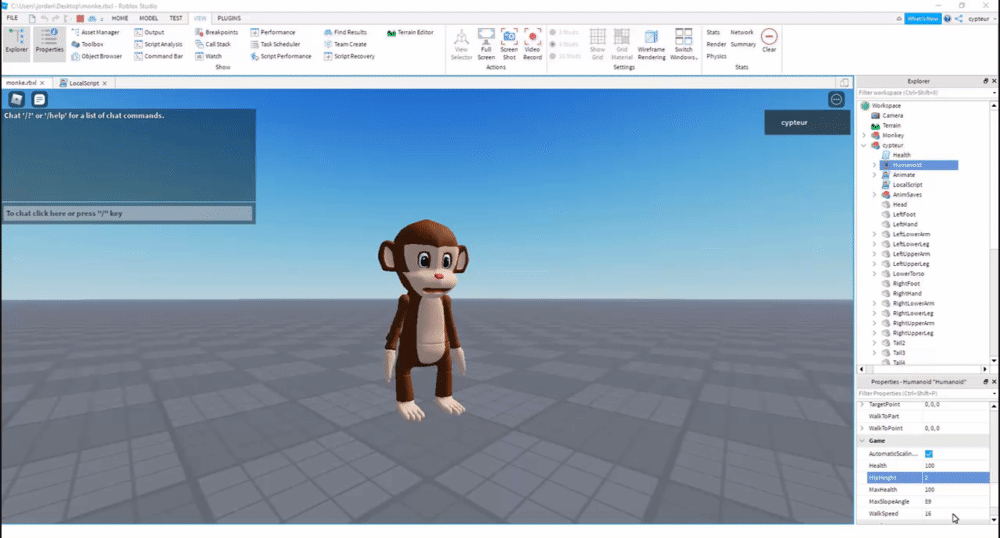Expand the WalkToPoint property
Viewport: 1000px width, 538px height.
(x=862, y=428)
